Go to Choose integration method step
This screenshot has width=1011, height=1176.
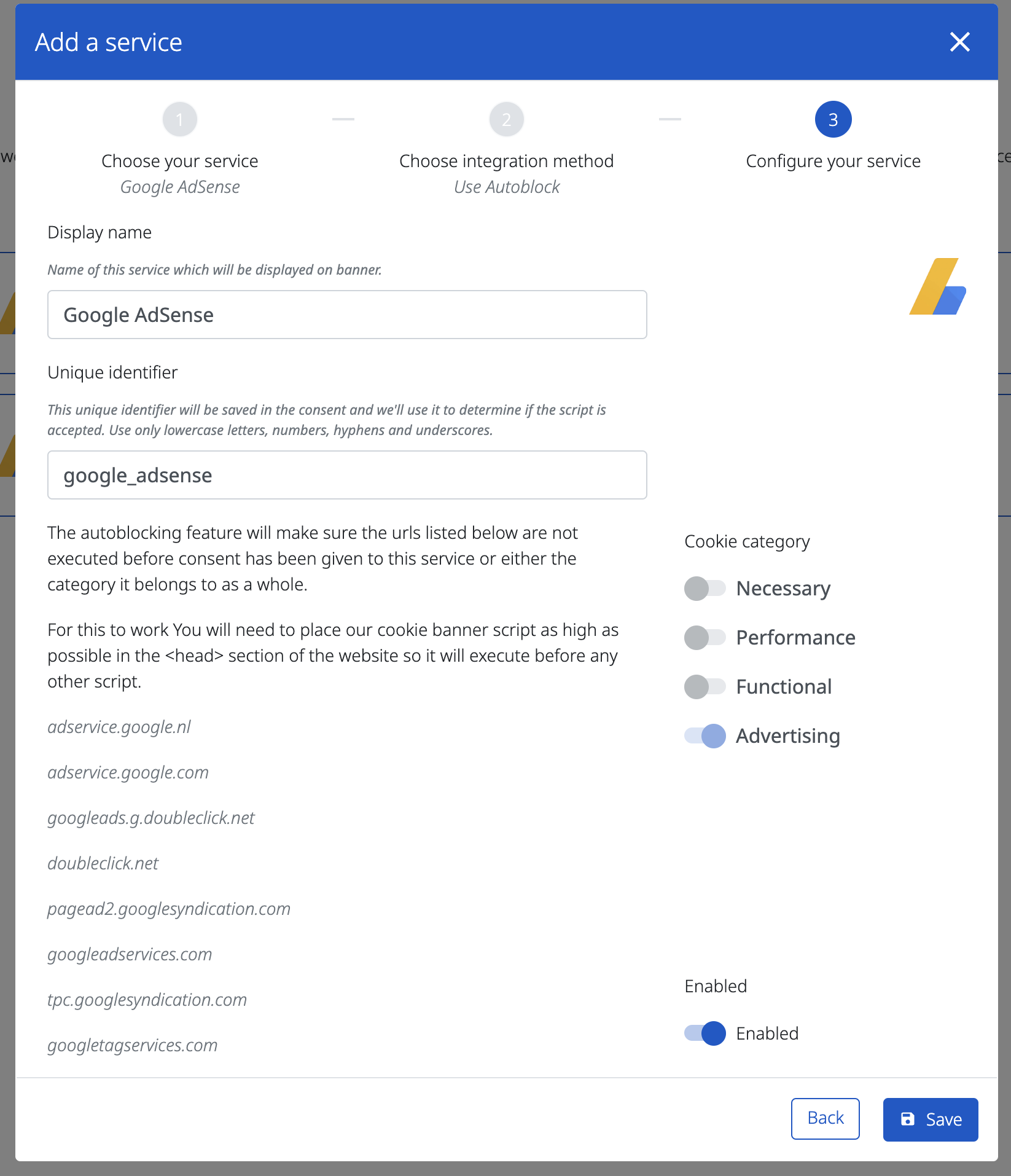[x=507, y=161]
